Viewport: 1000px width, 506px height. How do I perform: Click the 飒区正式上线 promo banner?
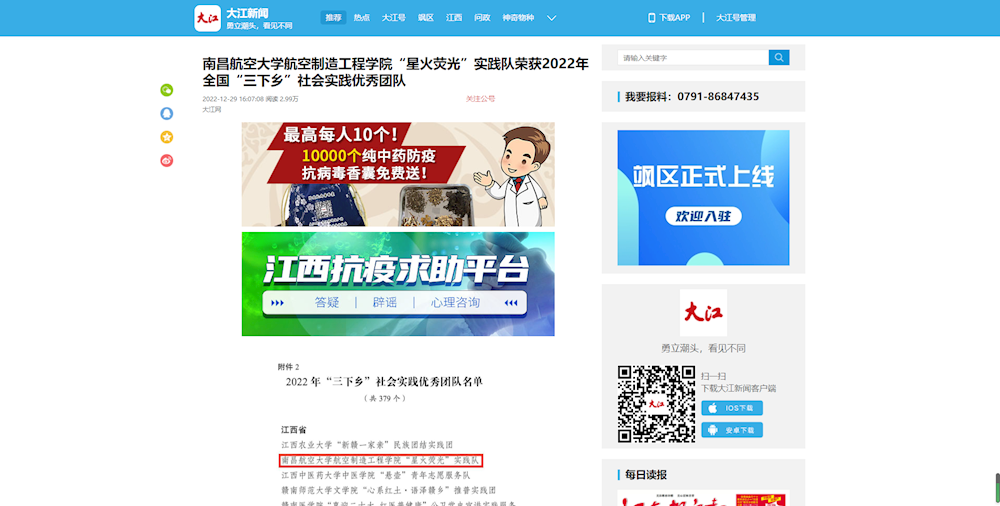703,197
